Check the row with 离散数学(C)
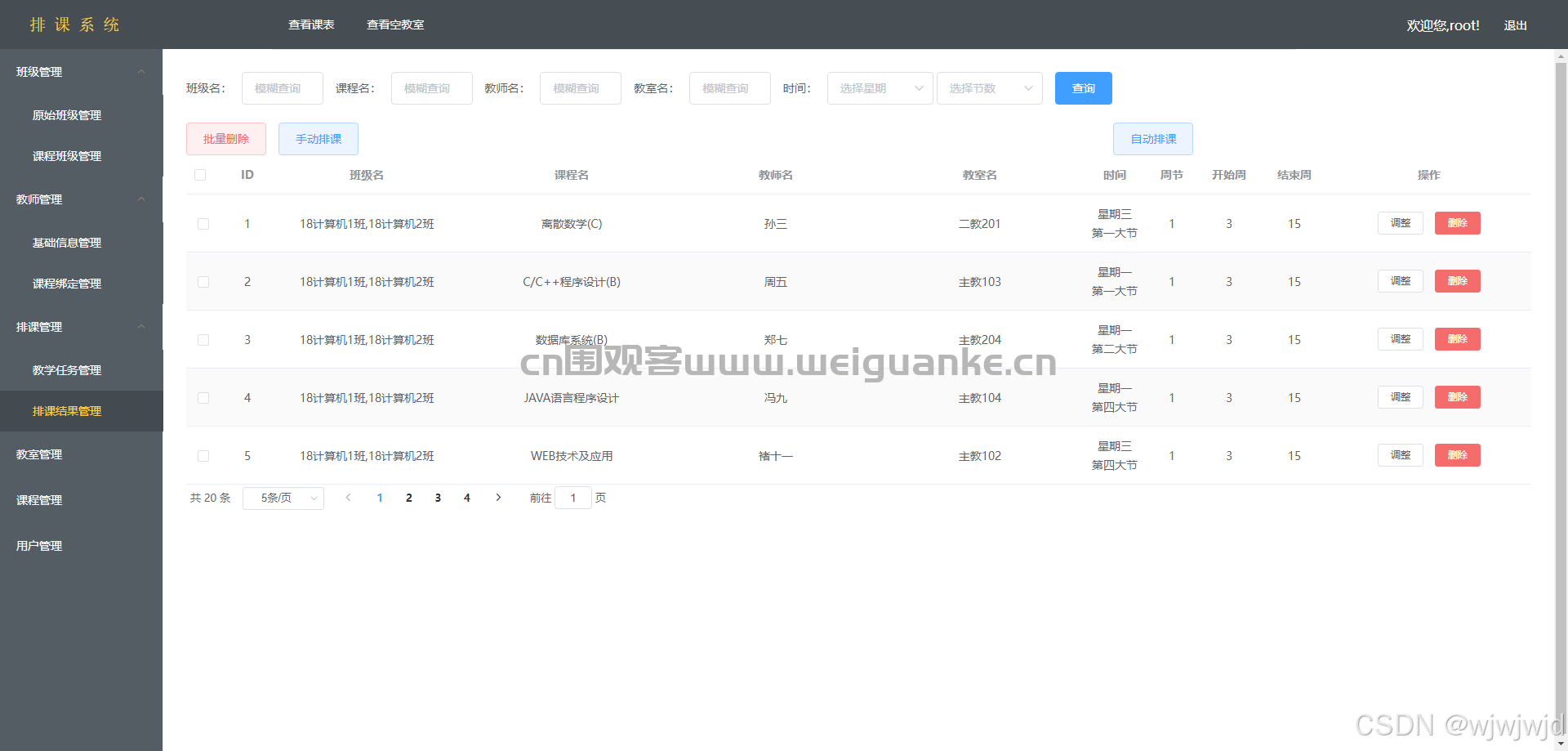The height and width of the screenshot is (751, 1568). [x=203, y=224]
